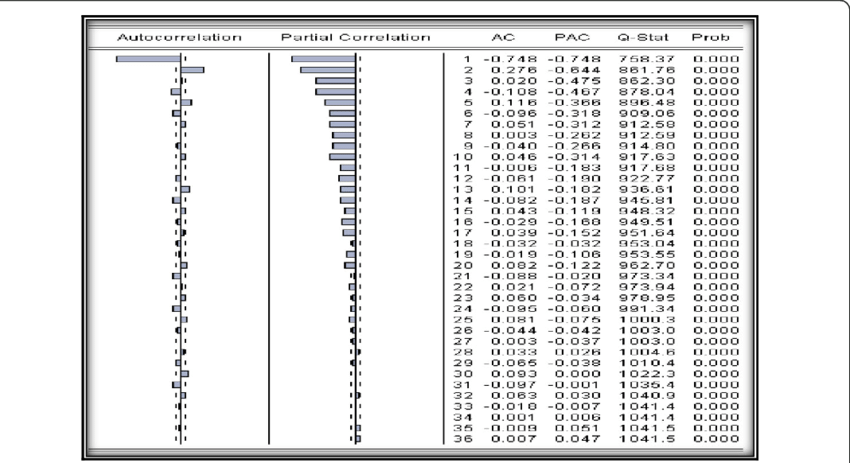This screenshot has width=850, height=463.
Task: Select Q-Stat value 978.95
Action: 647,298
